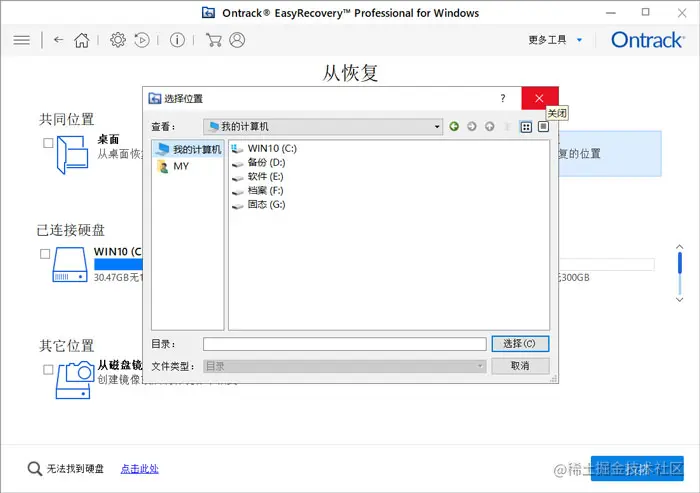Open the info icon in toolbar

point(177,40)
